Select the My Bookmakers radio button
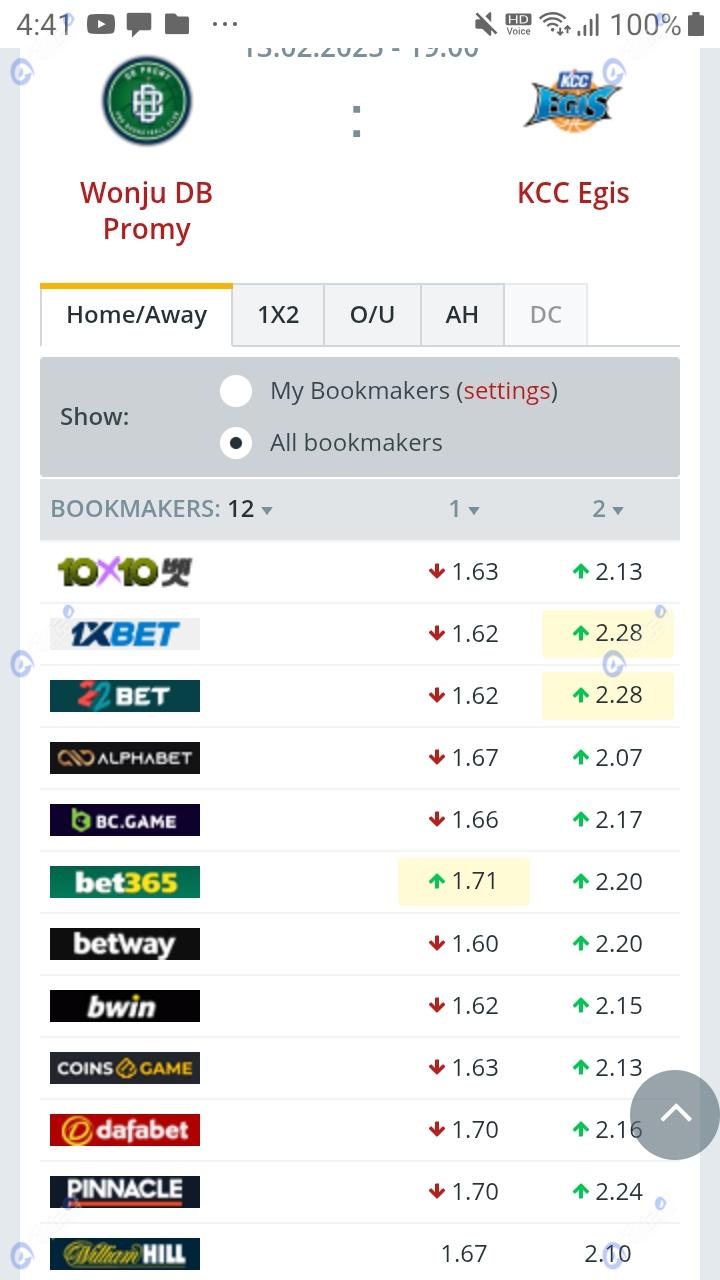The height and width of the screenshot is (1280, 720). (236, 391)
